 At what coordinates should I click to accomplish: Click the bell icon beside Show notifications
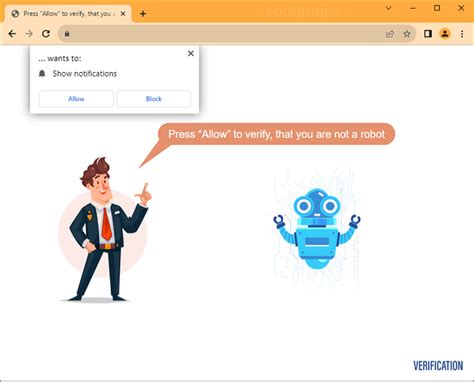[x=42, y=73]
